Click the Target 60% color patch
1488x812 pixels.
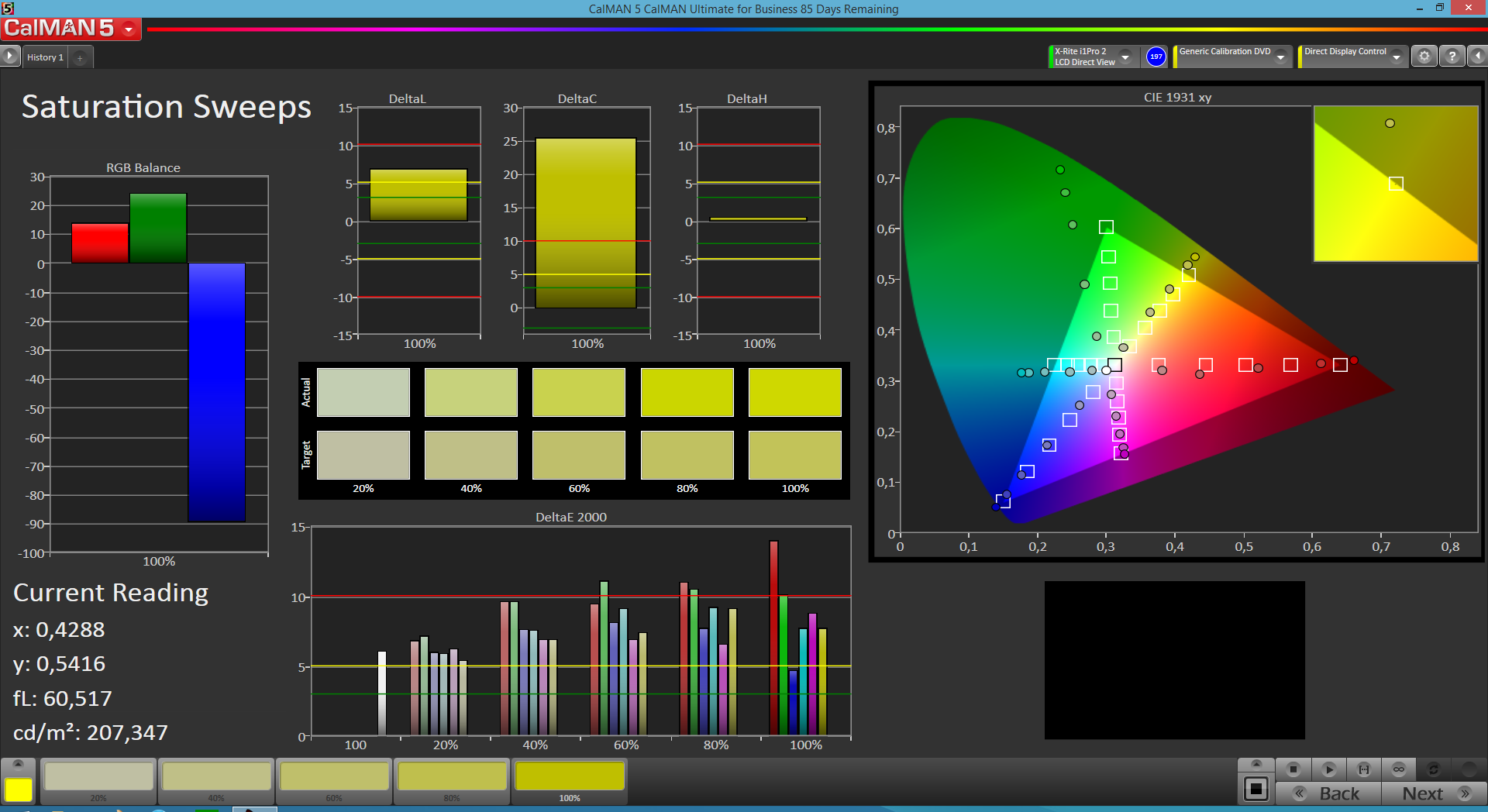point(579,455)
